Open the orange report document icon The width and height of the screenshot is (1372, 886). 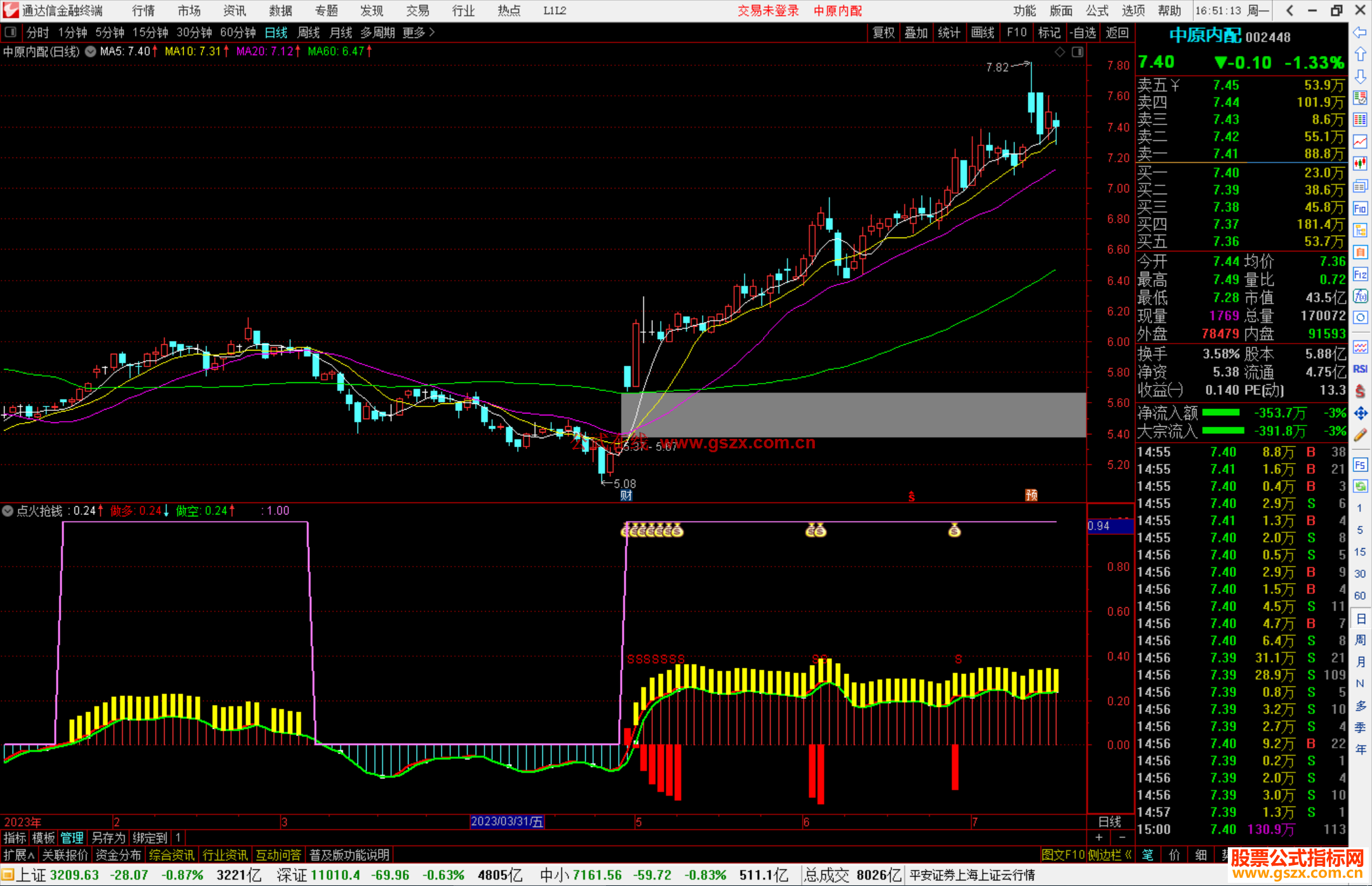click(1360, 252)
